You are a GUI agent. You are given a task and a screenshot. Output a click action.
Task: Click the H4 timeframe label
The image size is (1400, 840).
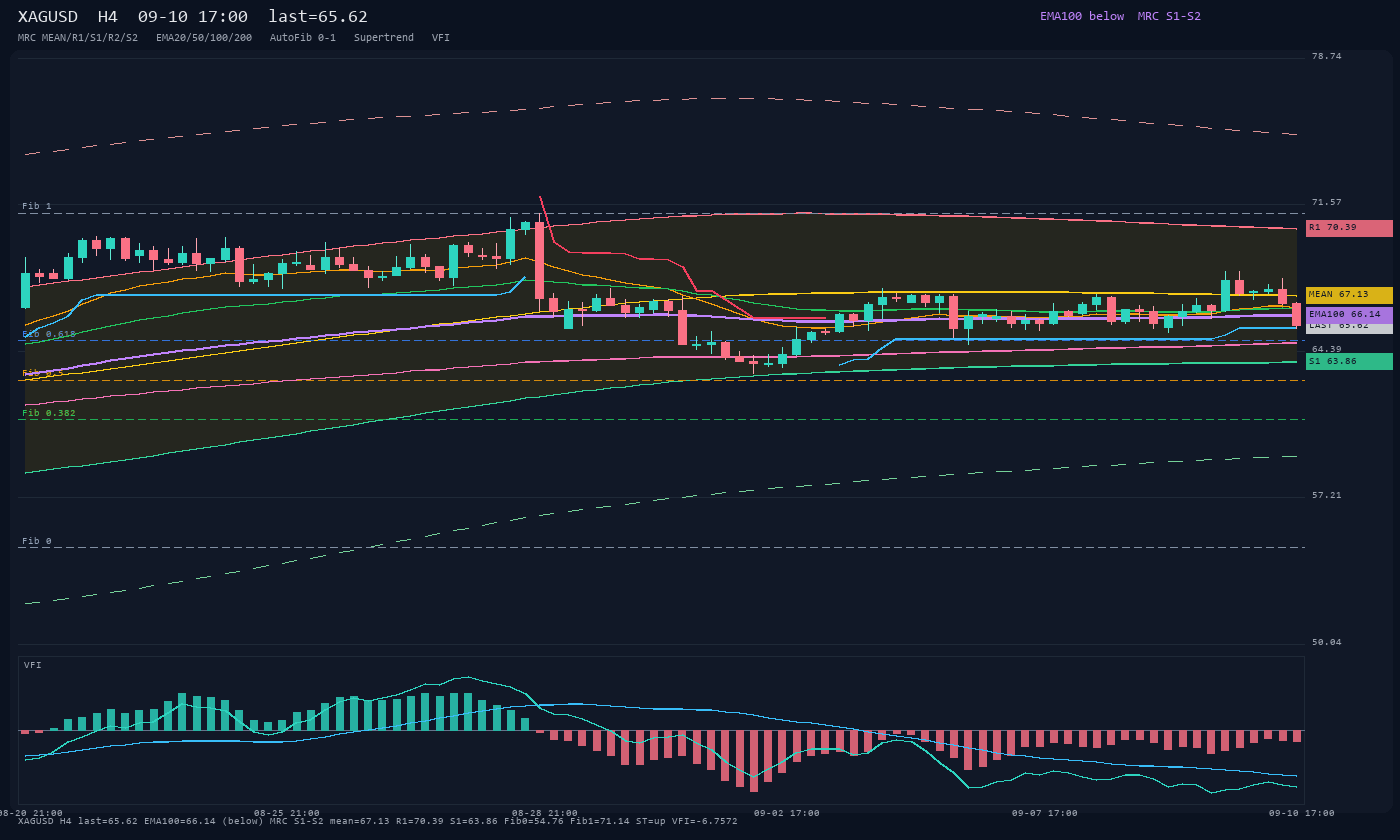click(x=107, y=17)
